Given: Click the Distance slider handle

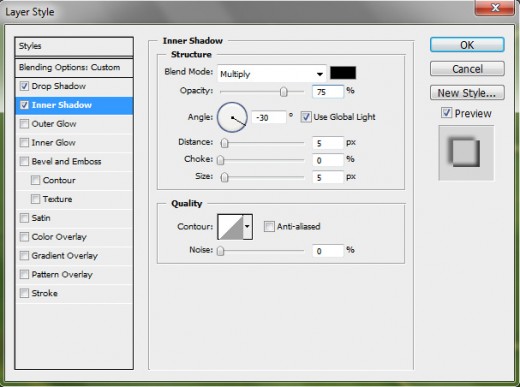Looking at the screenshot, I should click(225, 143).
